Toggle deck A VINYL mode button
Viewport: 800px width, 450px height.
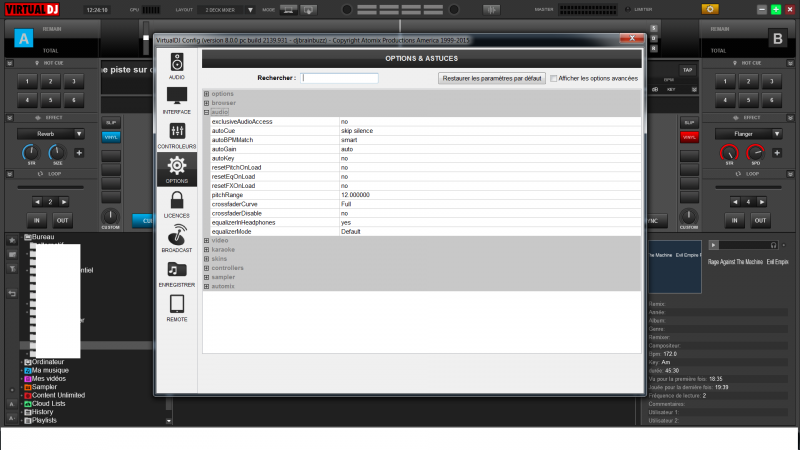(x=111, y=137)
